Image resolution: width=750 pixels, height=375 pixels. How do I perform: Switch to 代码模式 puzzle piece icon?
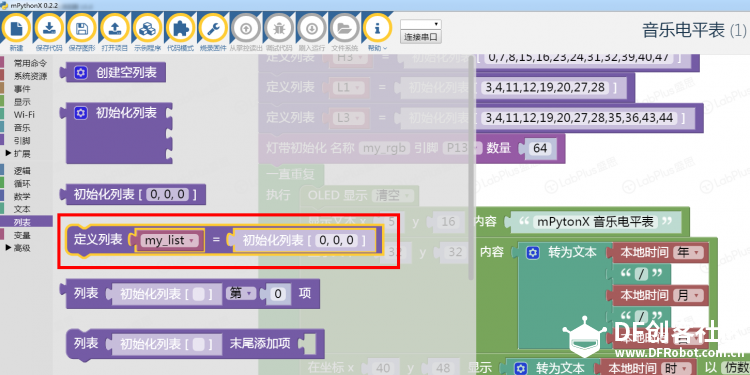pyautogui.click(x=180, y=29)
